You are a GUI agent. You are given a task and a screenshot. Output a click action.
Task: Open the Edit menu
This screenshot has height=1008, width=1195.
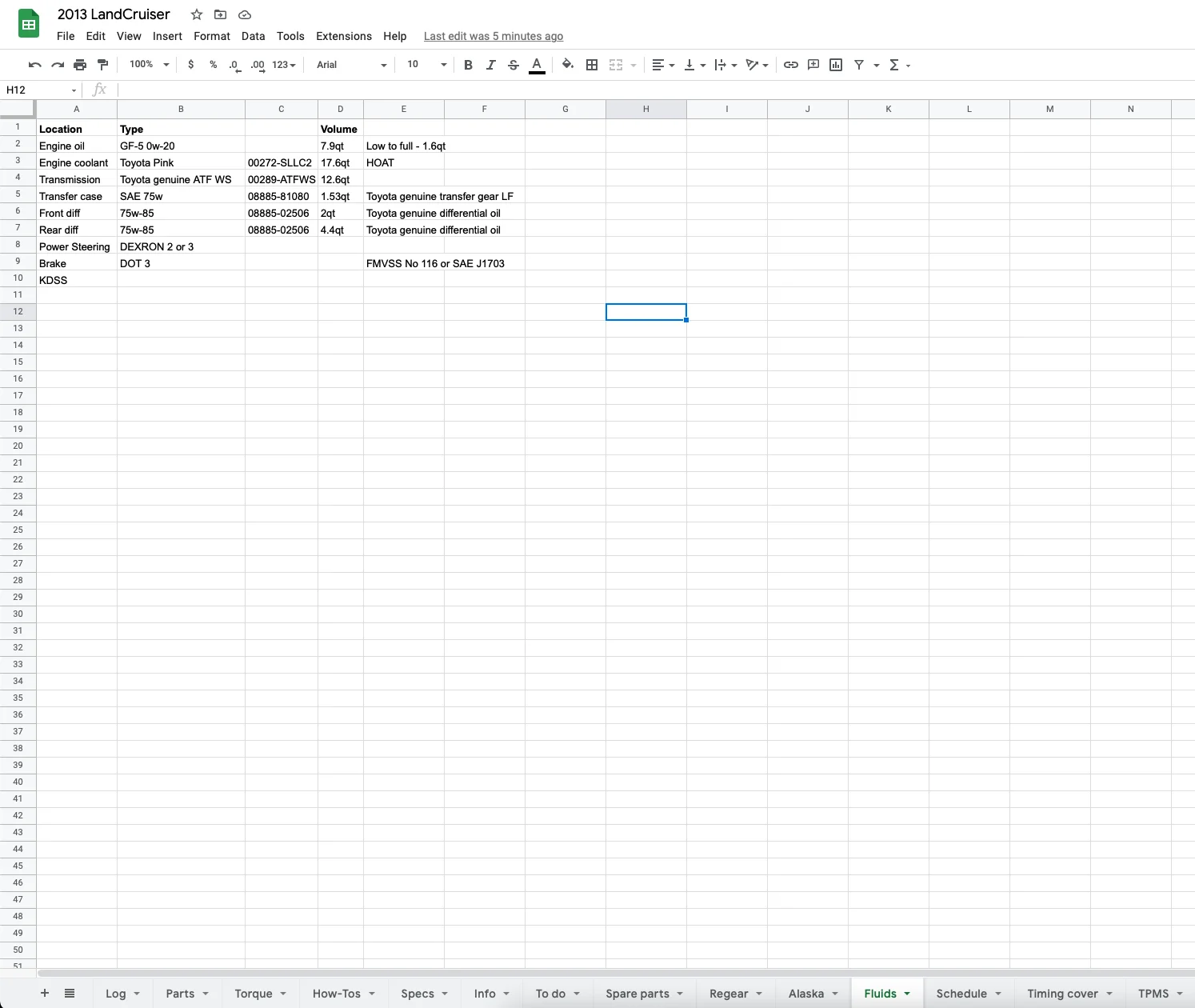click(x=96, y=36)
